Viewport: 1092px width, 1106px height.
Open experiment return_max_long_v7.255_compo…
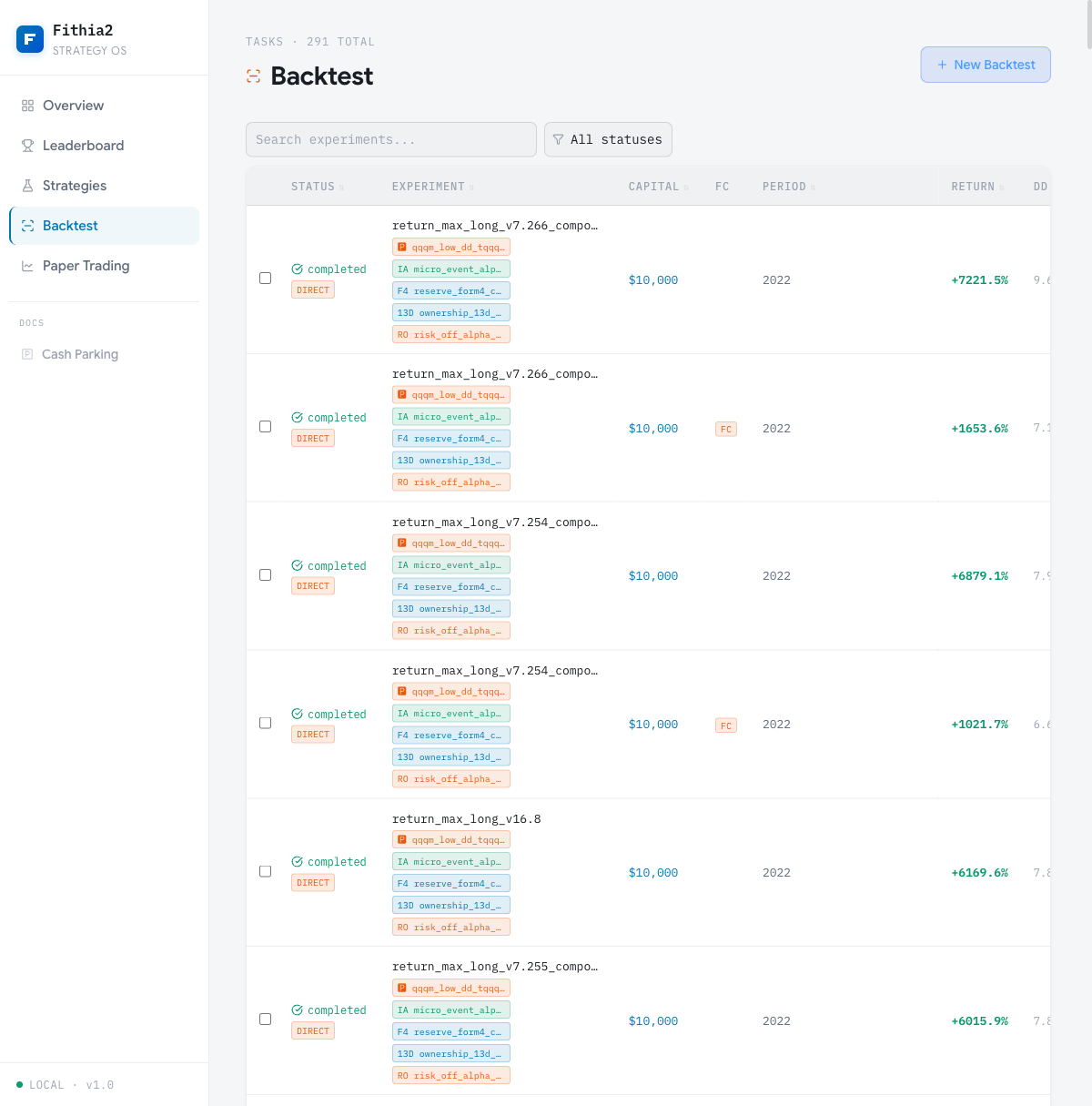point(495,967)
